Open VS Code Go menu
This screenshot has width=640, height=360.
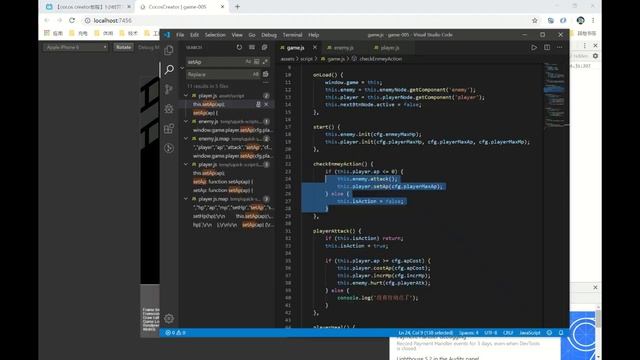pos(252,35)
